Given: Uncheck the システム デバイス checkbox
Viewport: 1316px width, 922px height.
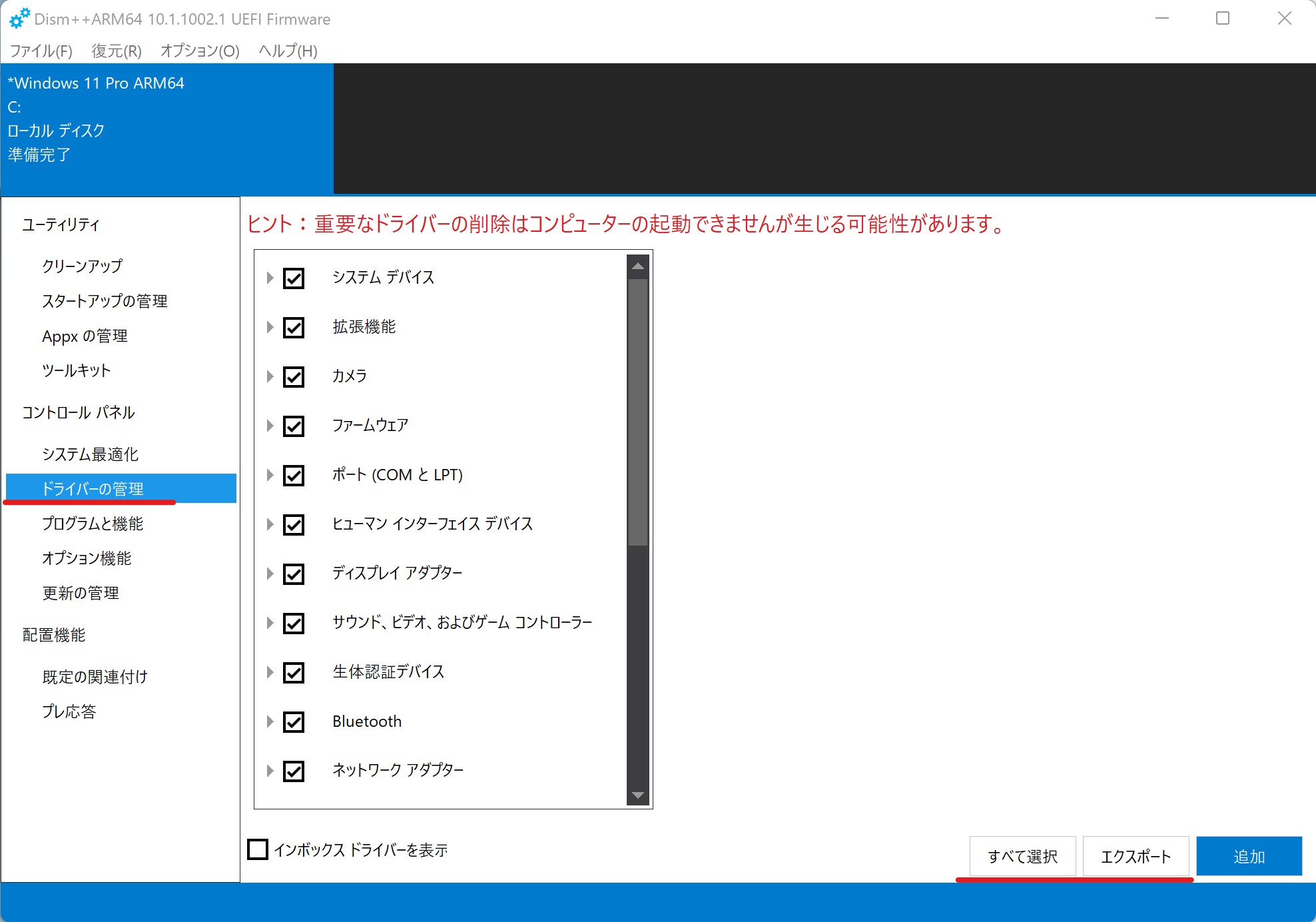Looking at the screenshot, I should (294, 278).
